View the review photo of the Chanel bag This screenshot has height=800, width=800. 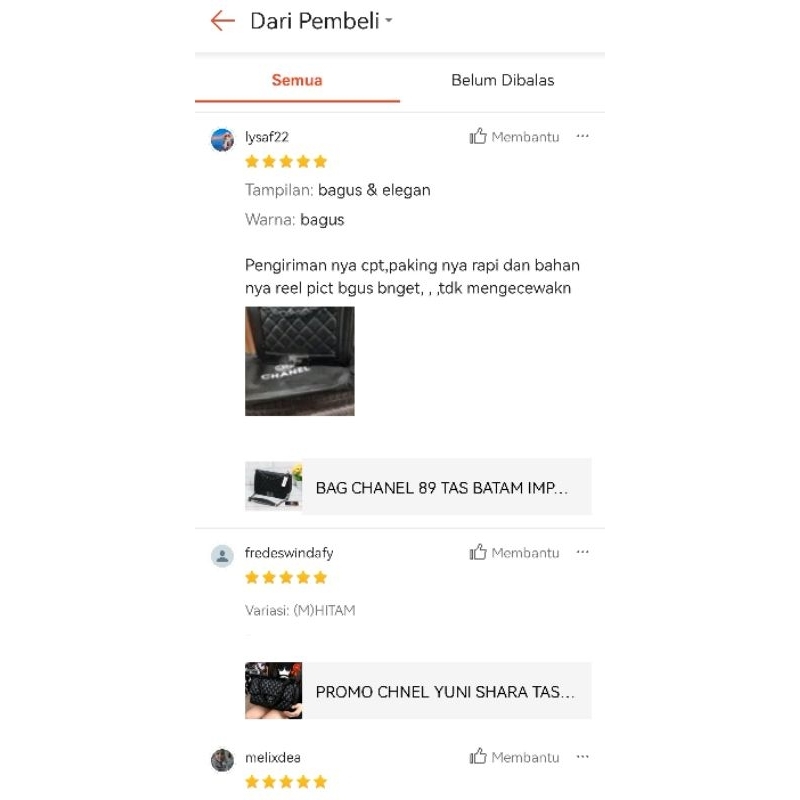tap(299, 361)
